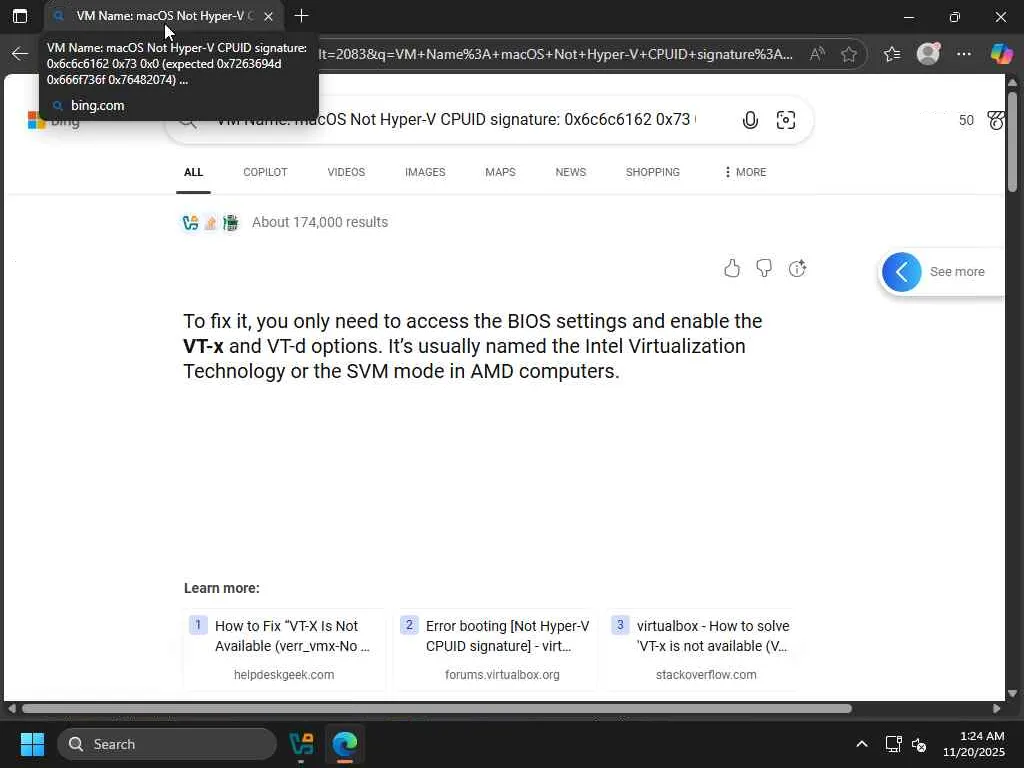Close the VM Name search tab

point(268,16)
